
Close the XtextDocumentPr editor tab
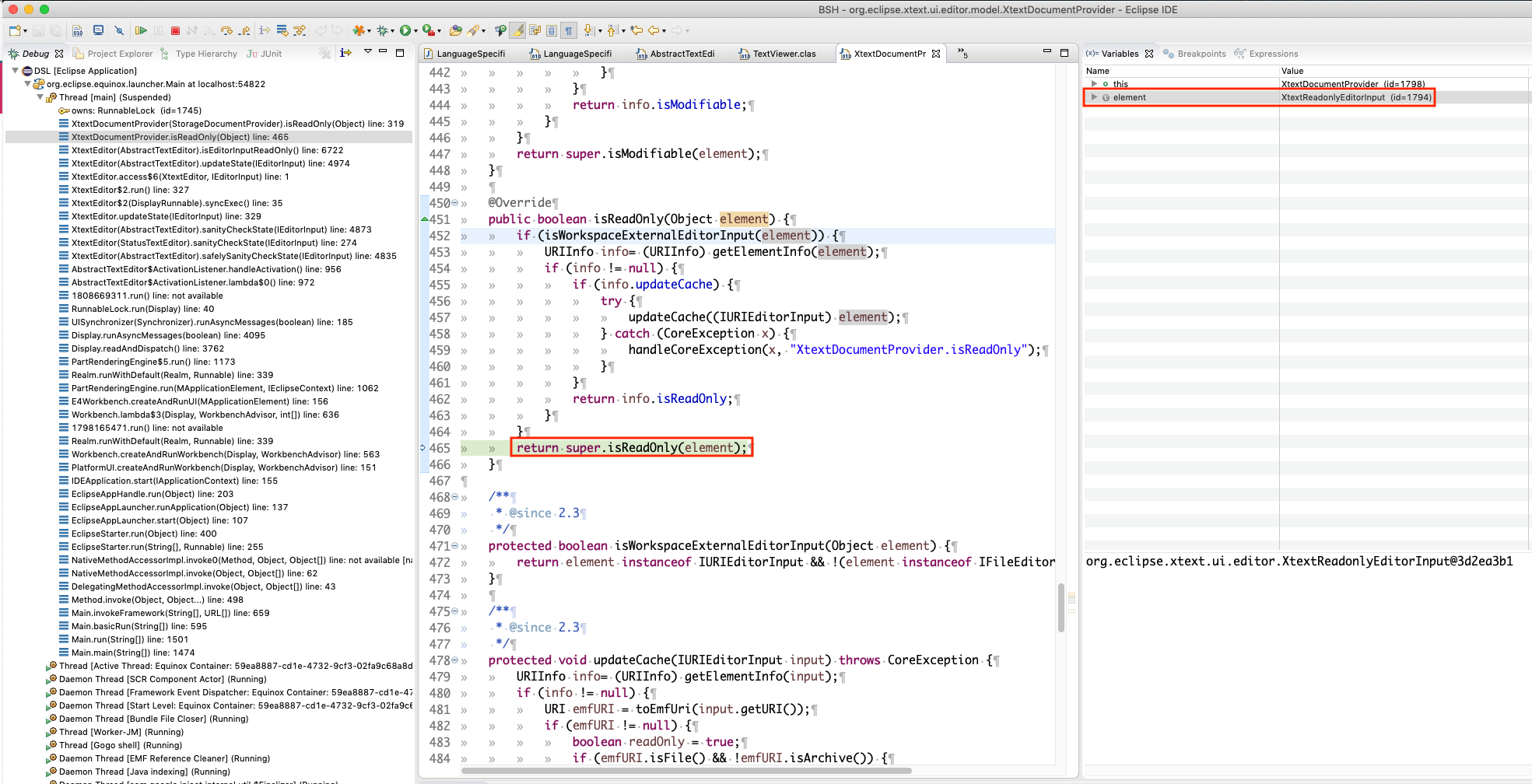pos(936,54)
